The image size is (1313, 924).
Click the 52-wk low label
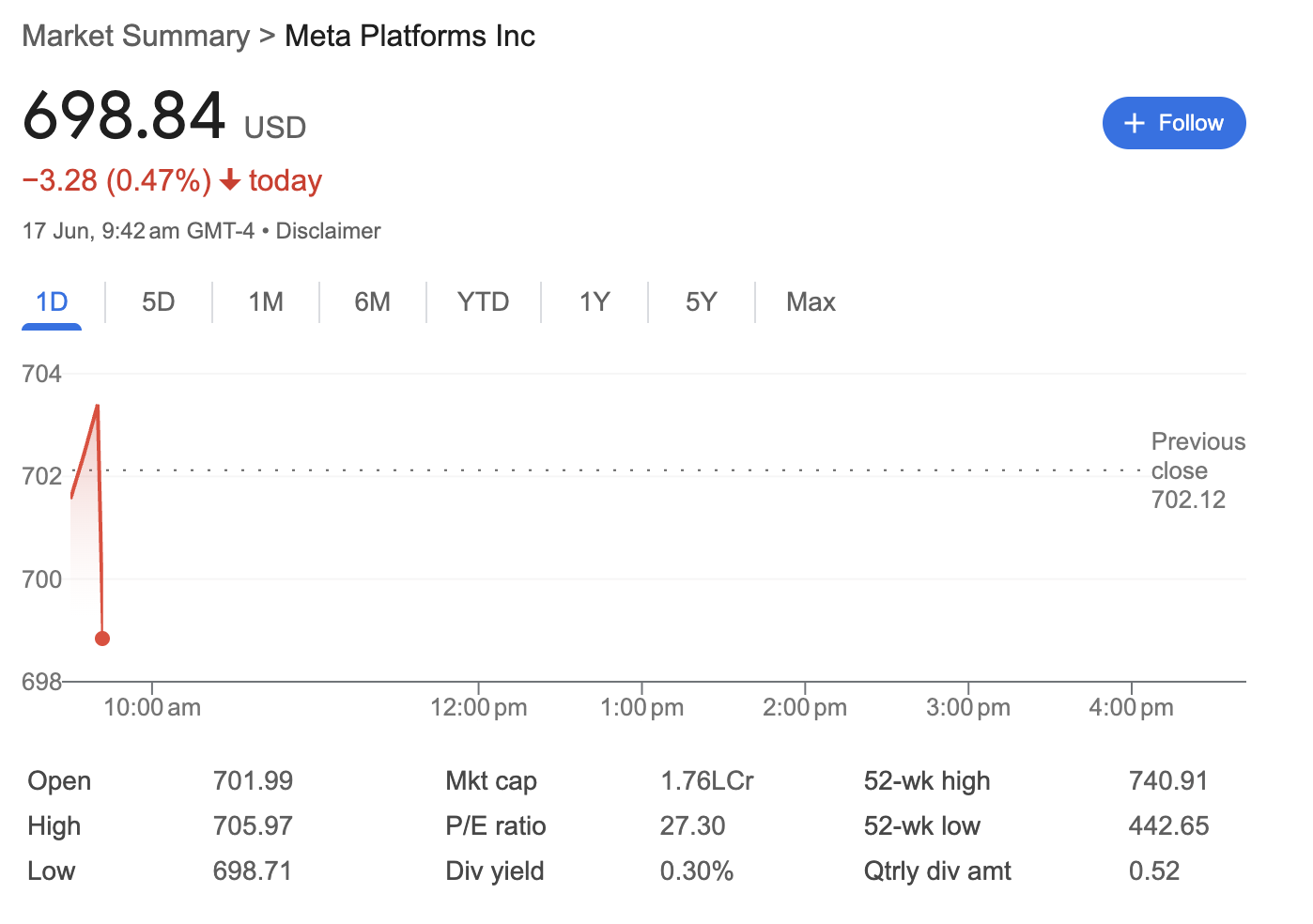(922, 825)
